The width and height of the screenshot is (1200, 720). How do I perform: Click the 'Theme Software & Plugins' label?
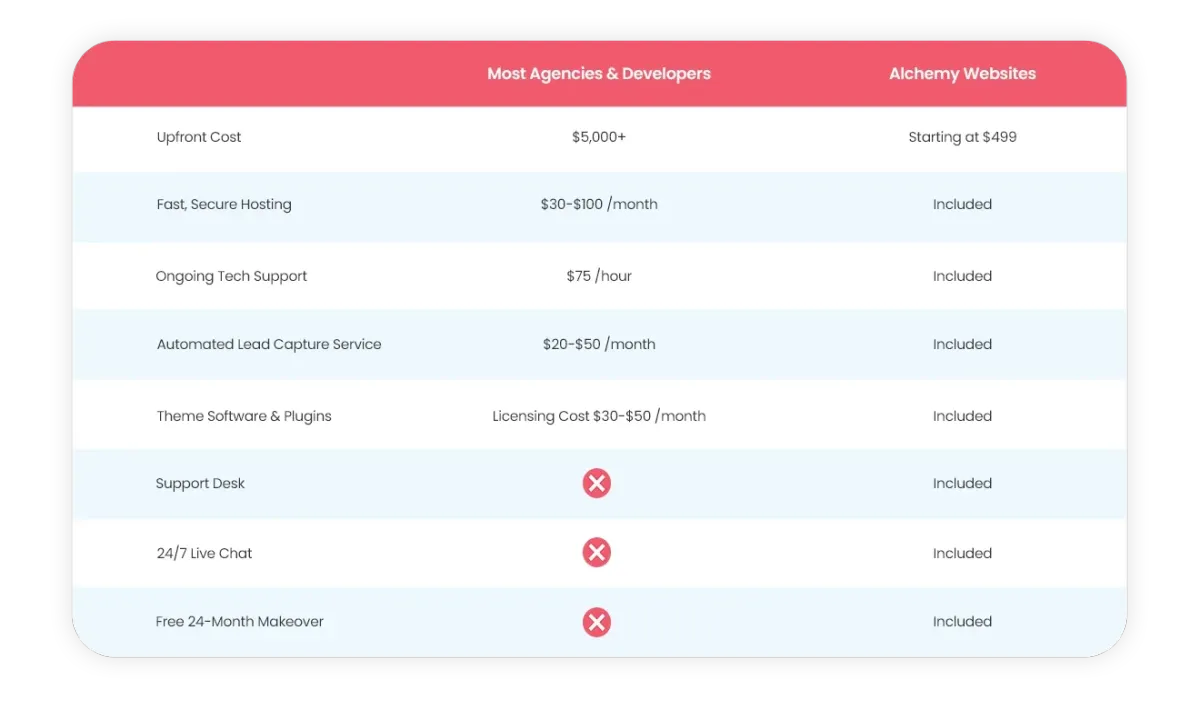click(x=244, y=416)
